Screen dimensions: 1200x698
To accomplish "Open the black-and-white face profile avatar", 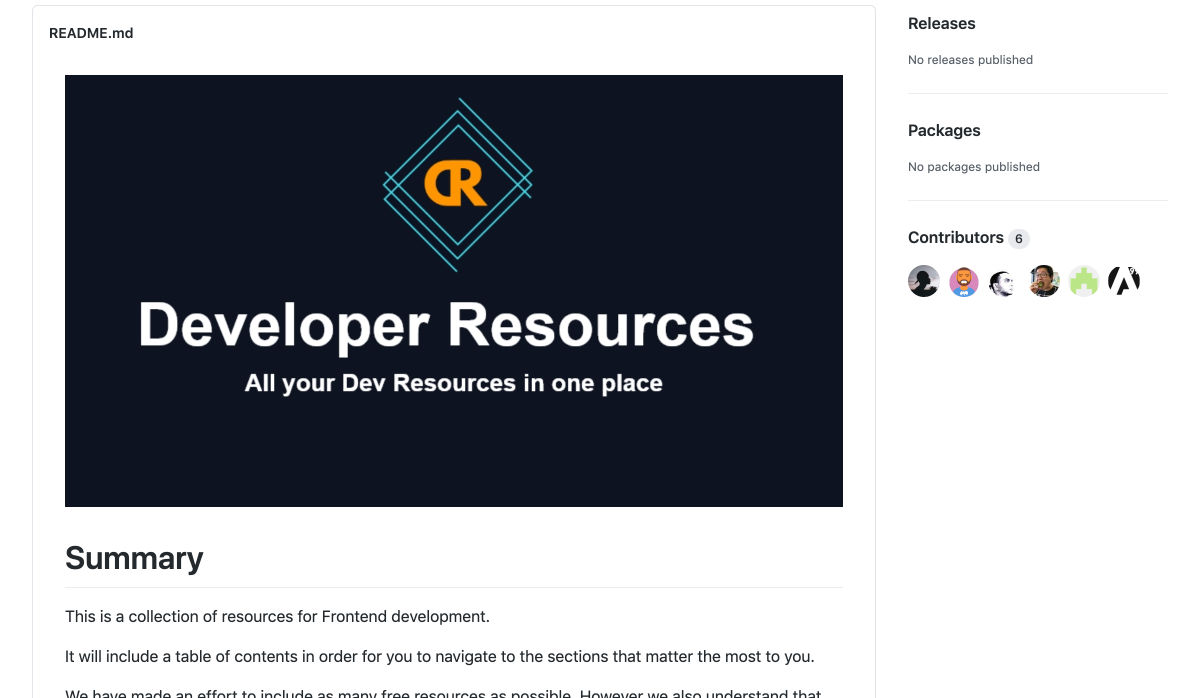I will 1004,281.
